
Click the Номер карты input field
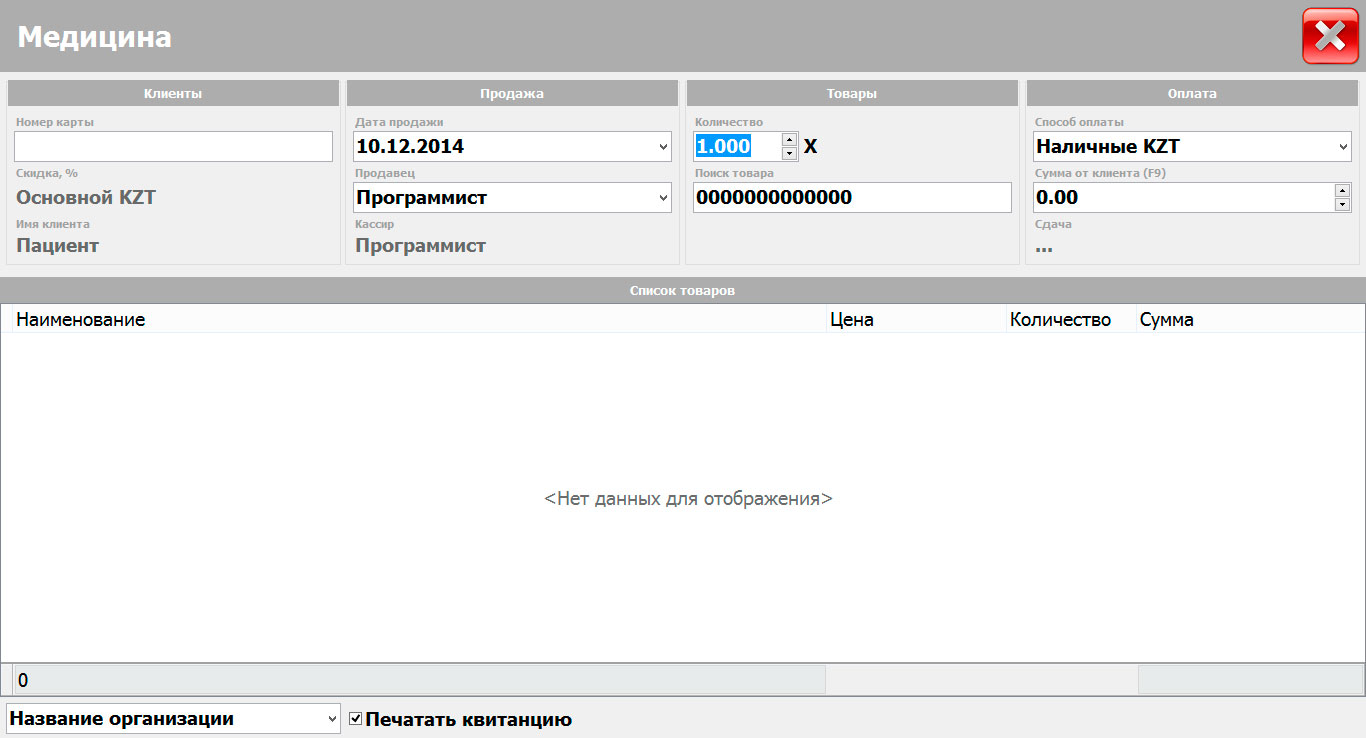174,146
